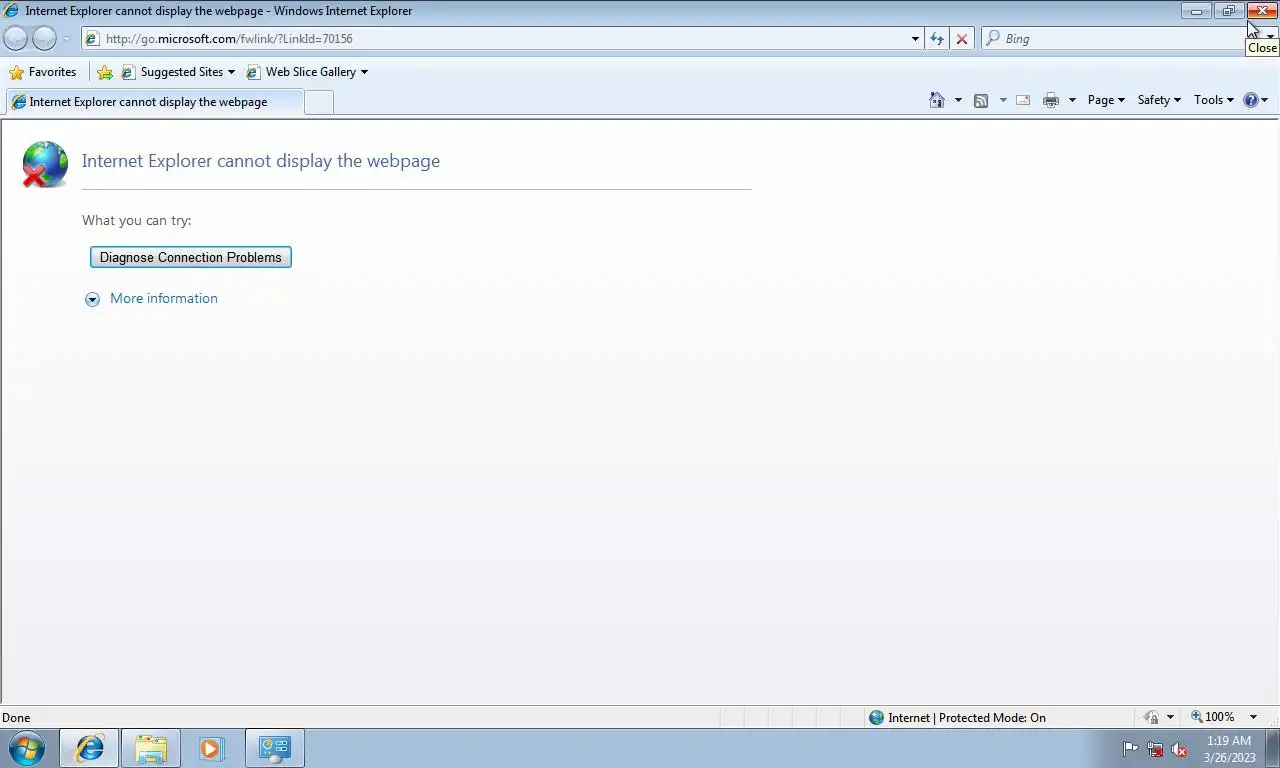Image resolution: width=1280 pixels, height=768 pixels.
Task: Launch Windows Media Player from taskbar
Action: click(x=212, y=748)
